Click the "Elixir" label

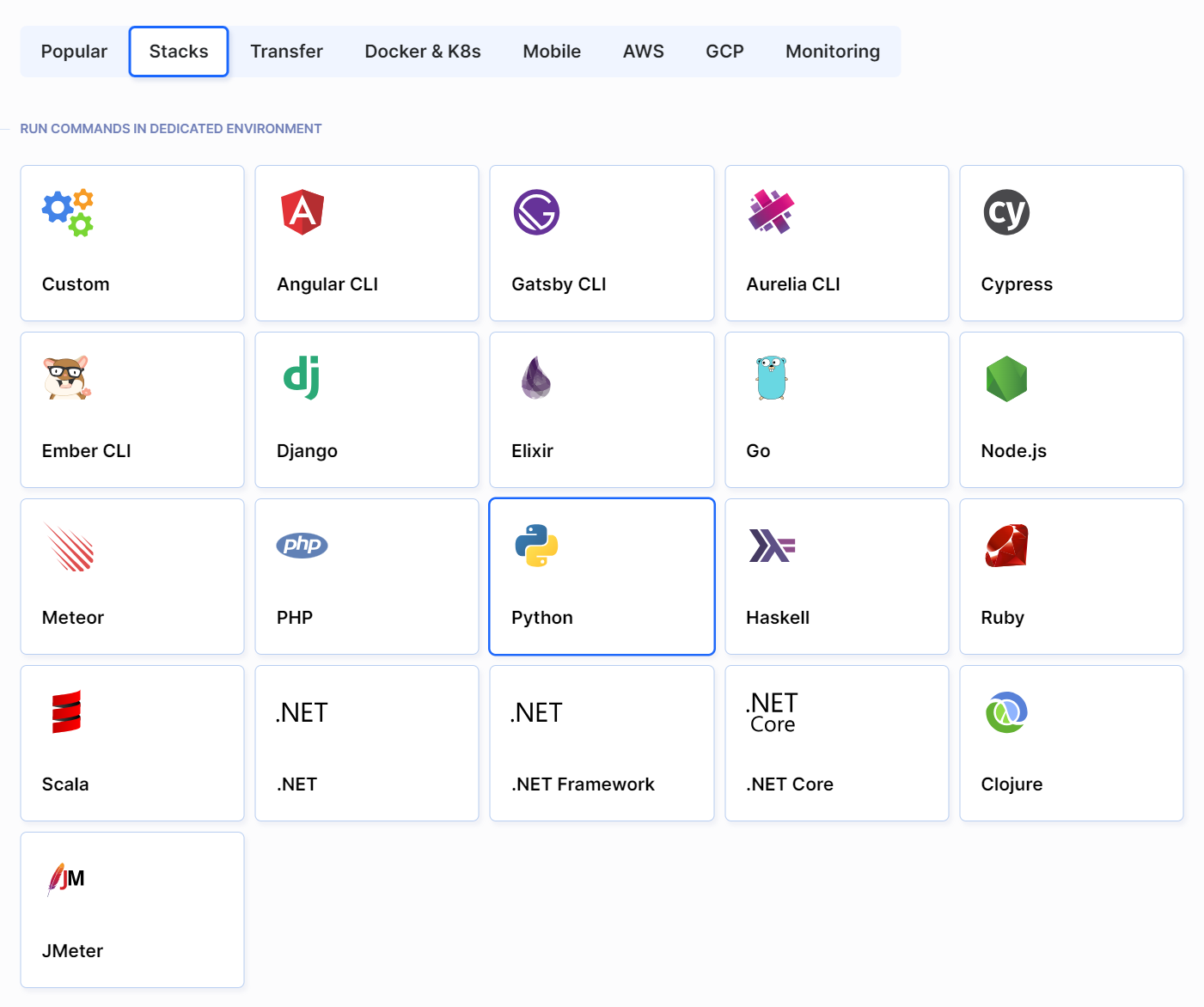pyautogui.click(x=532, y=451)
